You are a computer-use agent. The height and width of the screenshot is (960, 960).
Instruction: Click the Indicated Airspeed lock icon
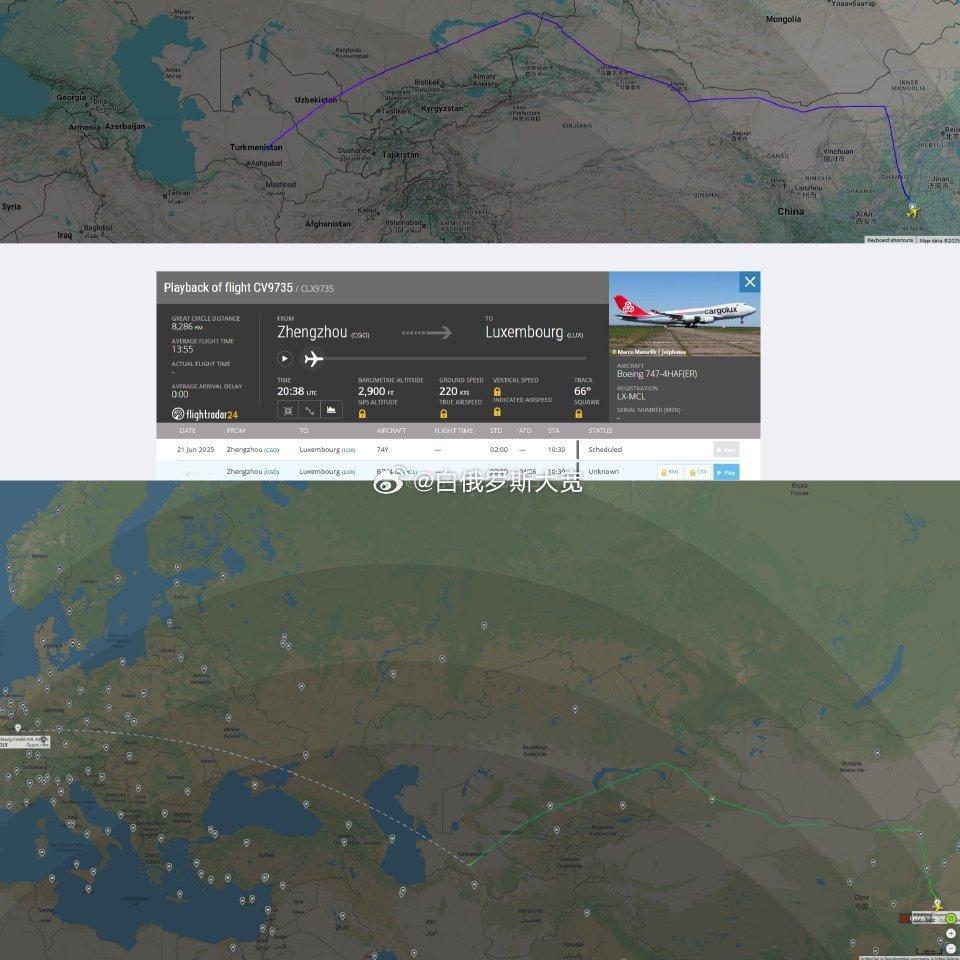coord(497,412)
